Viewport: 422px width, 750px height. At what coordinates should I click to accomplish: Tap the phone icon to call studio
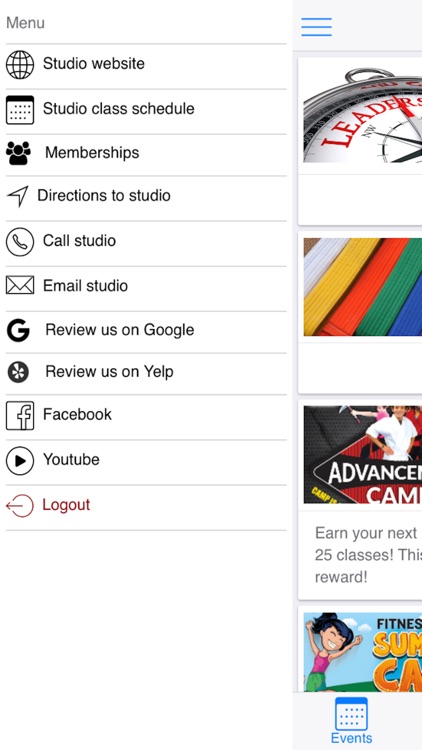tap(20, 242)
